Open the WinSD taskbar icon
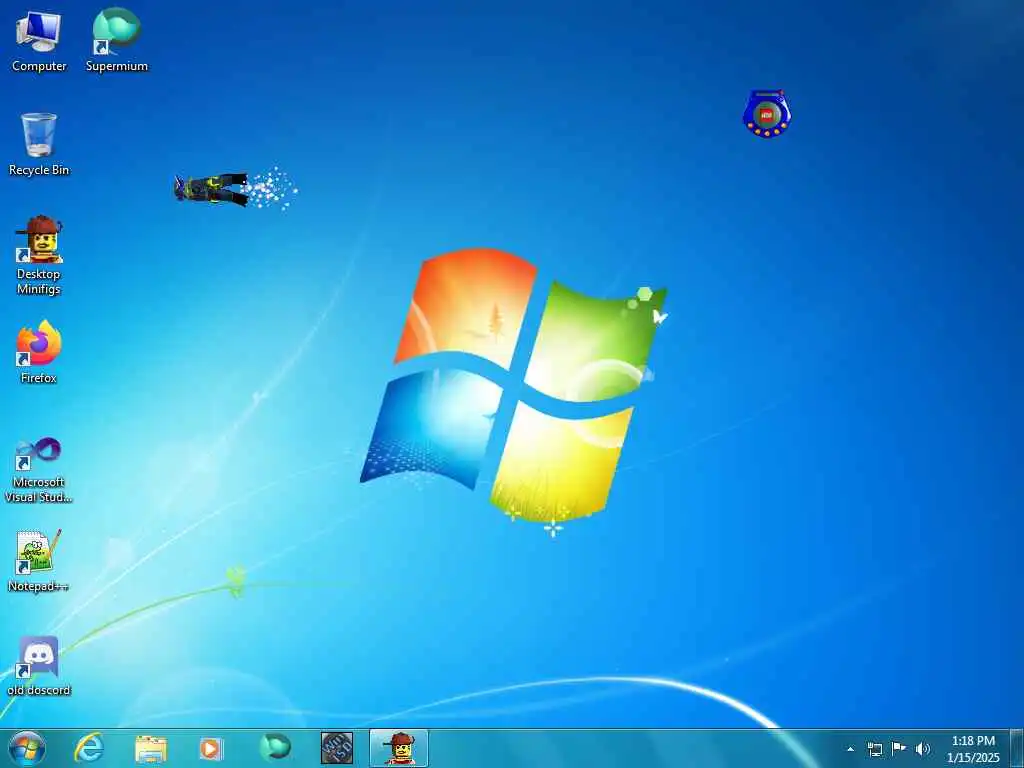The image size is (1024, 768). 337,748
